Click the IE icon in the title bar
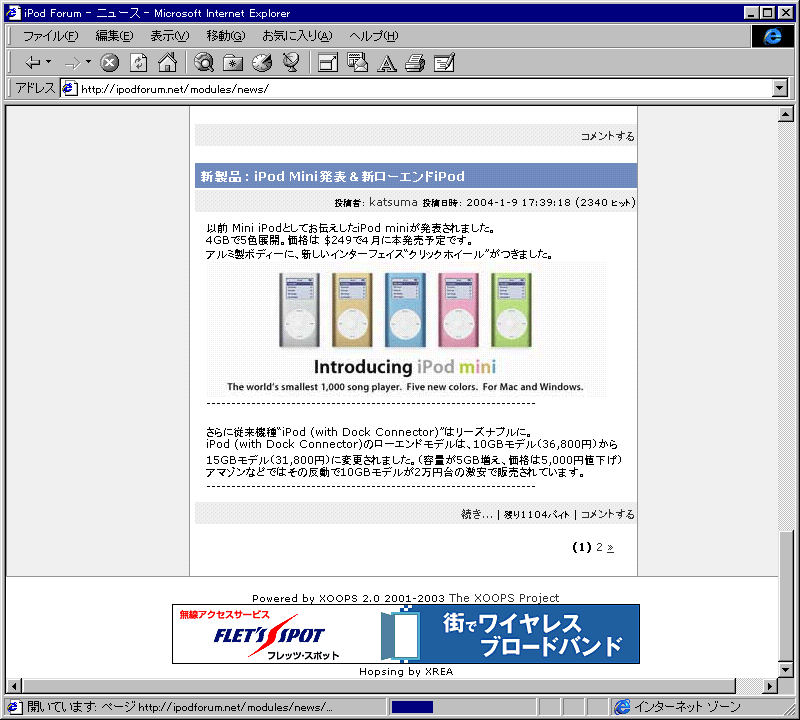The height and width of the screenshot is (720, 800). (x=13, y=13)
